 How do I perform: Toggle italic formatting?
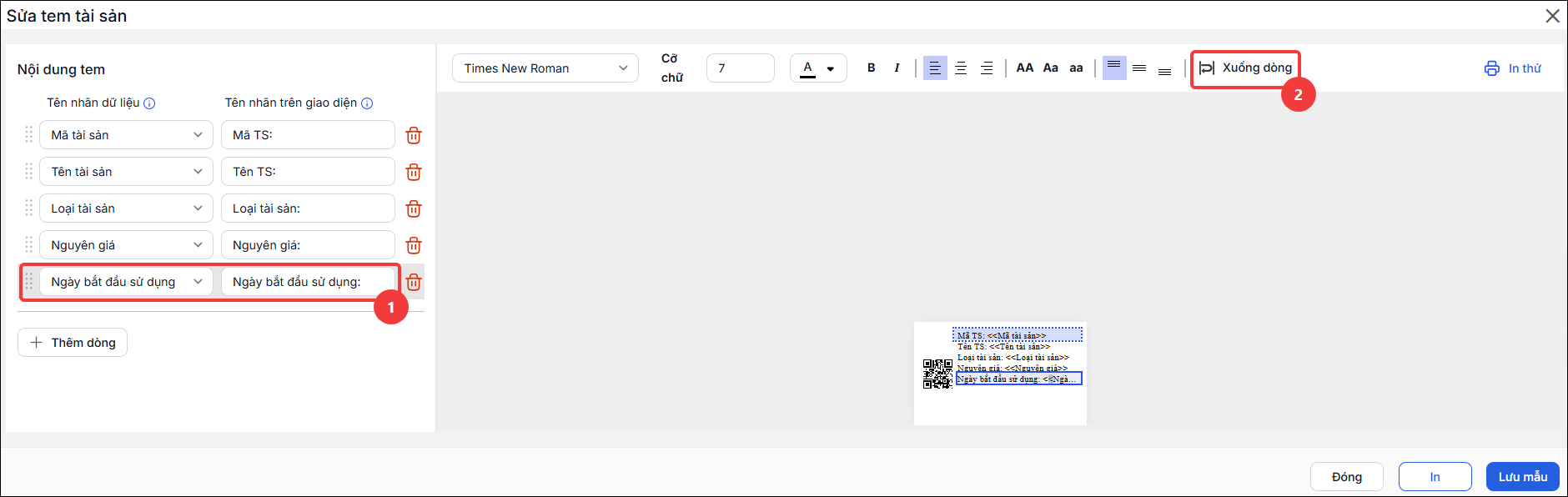coord(897,68)
